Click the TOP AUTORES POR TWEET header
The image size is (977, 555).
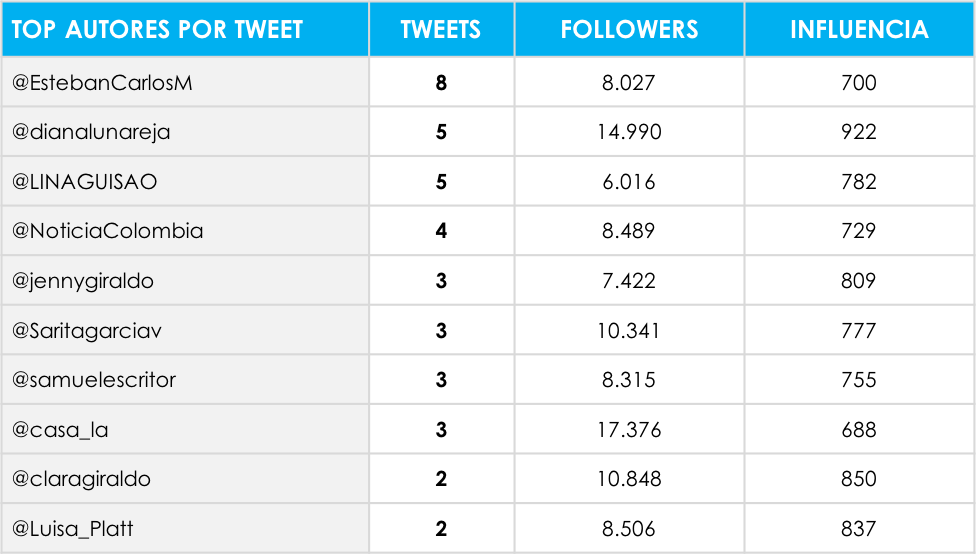(x=157, y=29)
